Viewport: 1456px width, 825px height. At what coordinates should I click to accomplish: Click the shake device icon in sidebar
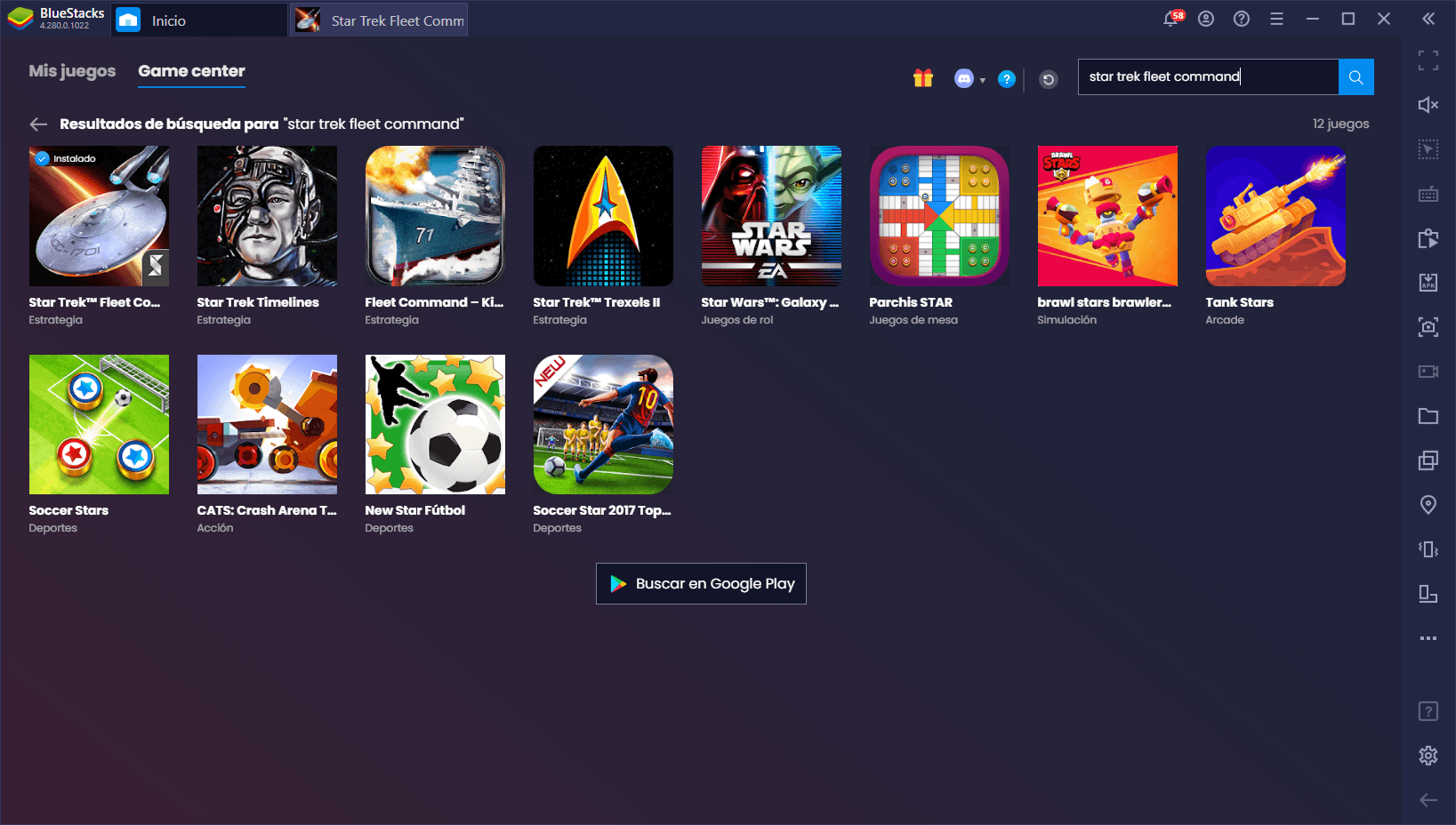point(1428,549)
